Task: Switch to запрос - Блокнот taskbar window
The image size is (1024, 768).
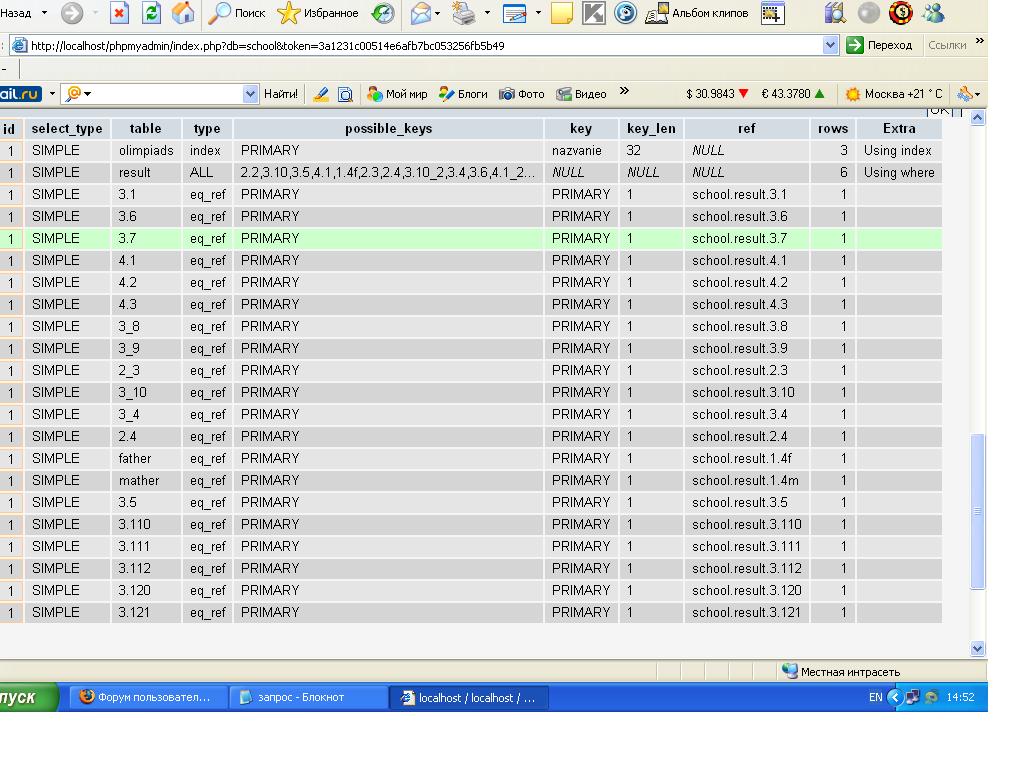Action: click(x=309, y=698)
